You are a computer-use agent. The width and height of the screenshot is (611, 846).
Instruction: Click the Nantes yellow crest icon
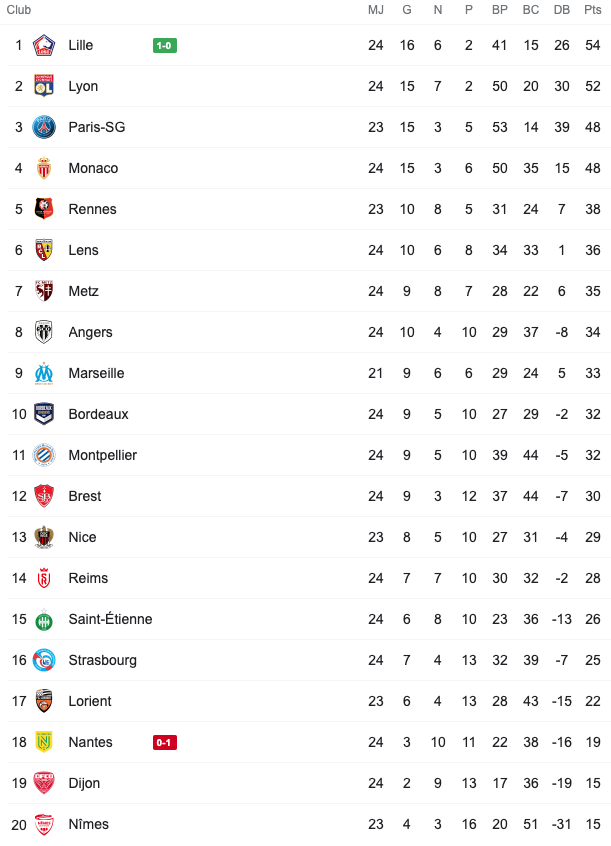pos(44,742)
